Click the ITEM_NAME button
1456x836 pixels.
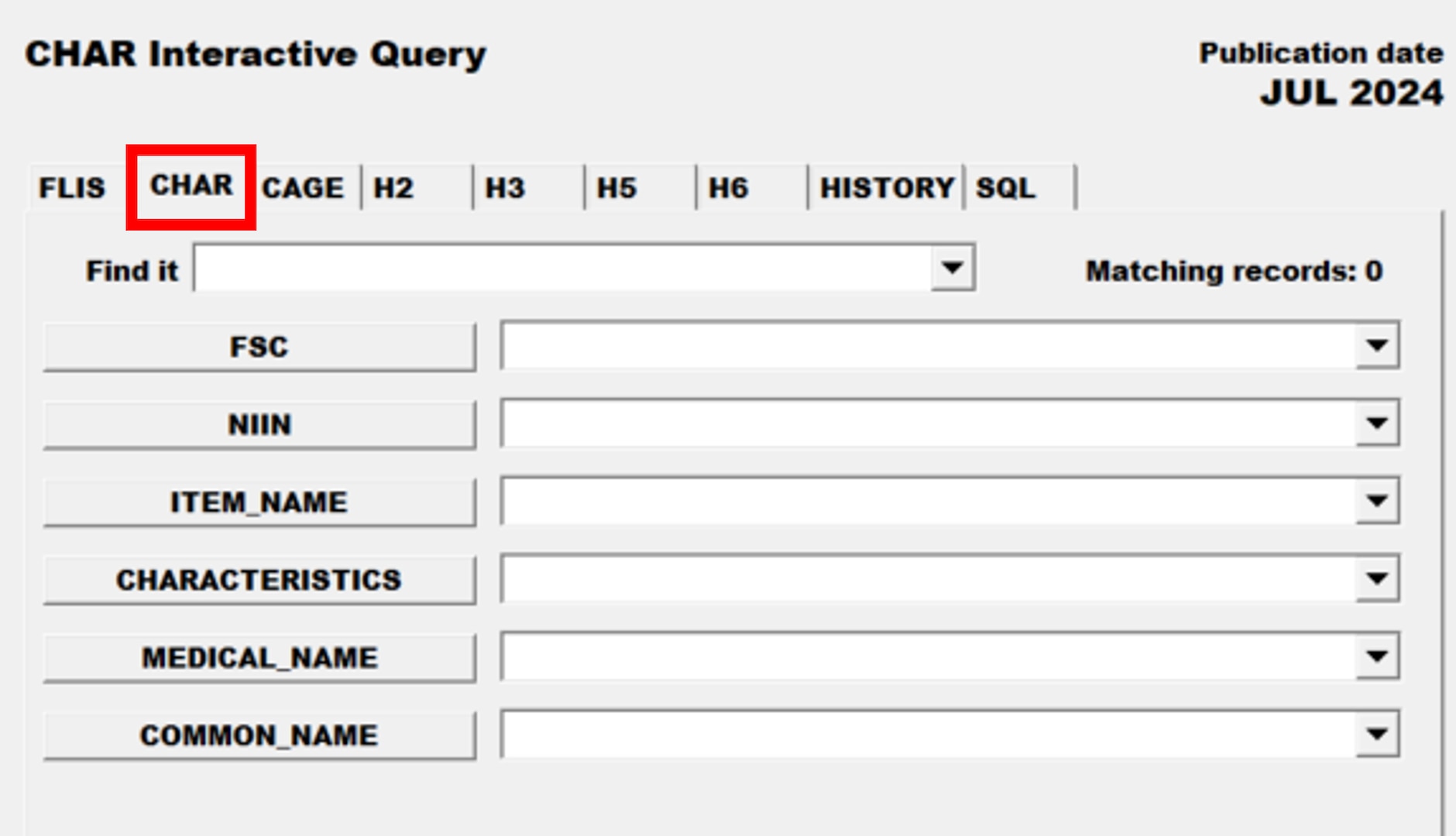click(259, 502)
